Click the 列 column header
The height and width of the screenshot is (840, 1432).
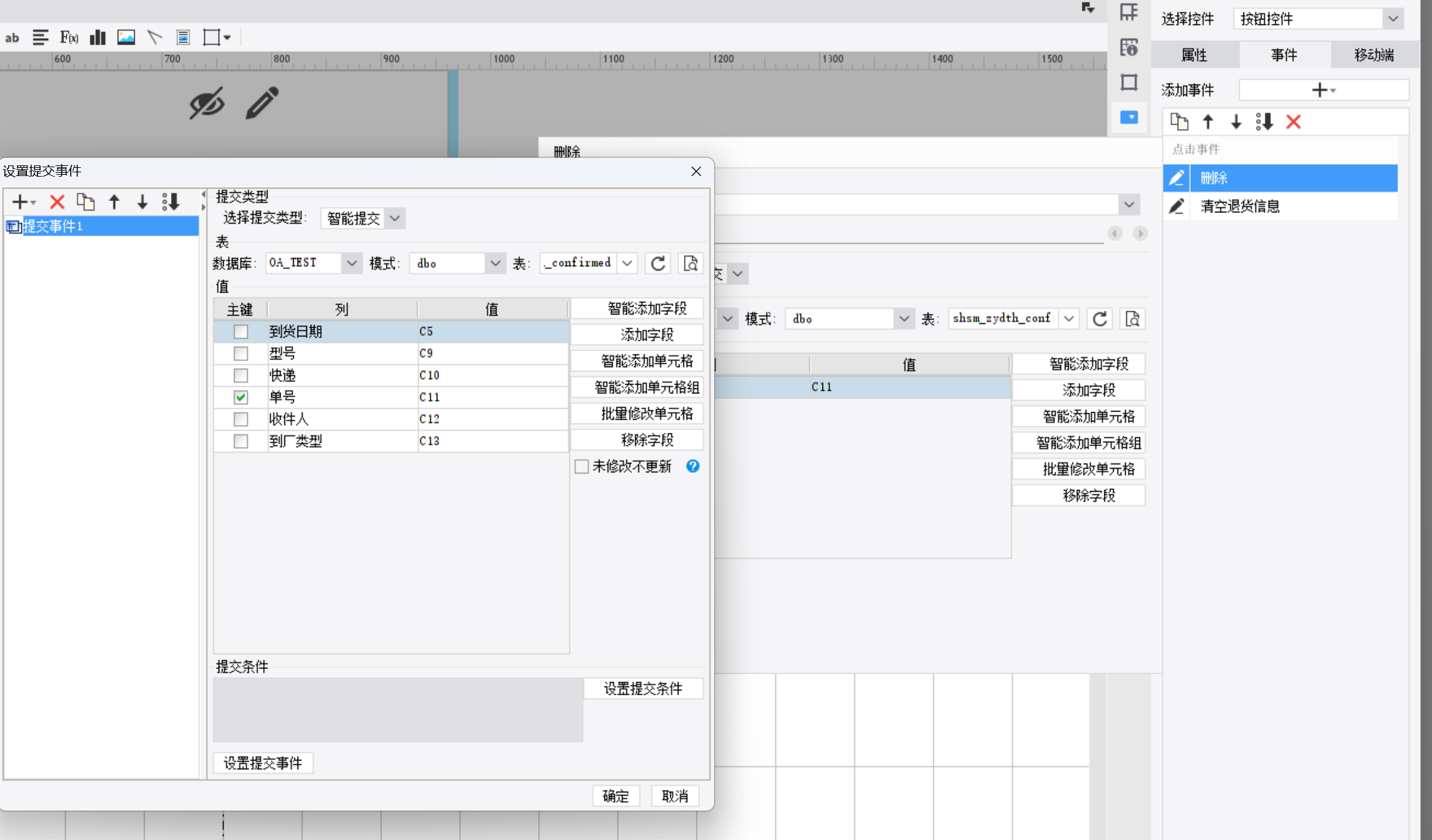(342, 309)
